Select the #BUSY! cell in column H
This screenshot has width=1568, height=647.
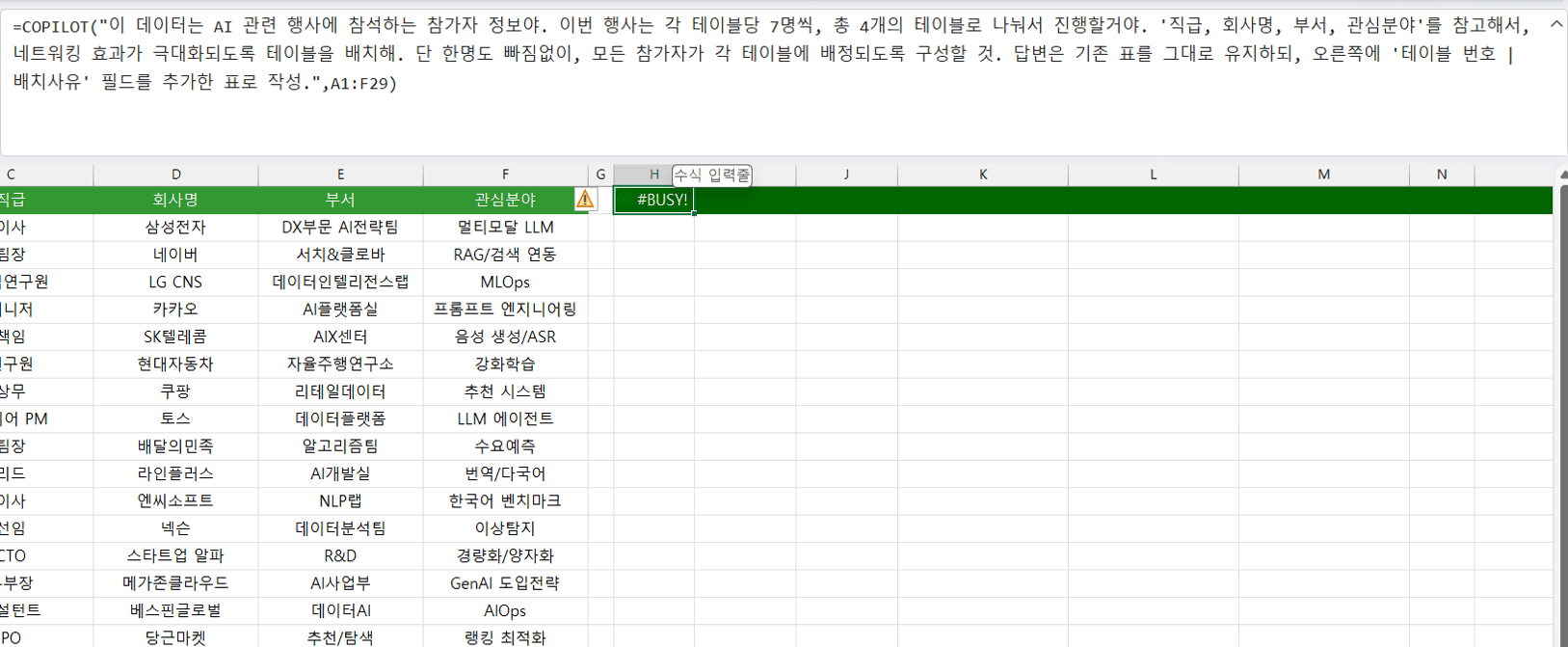(653, 201)
